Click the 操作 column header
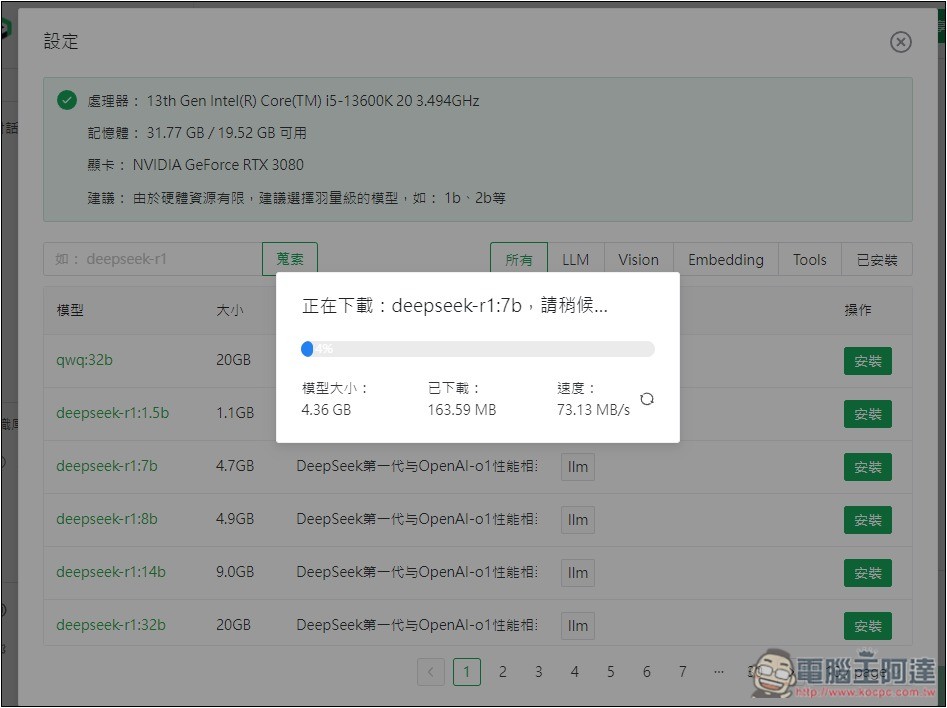 858,310
